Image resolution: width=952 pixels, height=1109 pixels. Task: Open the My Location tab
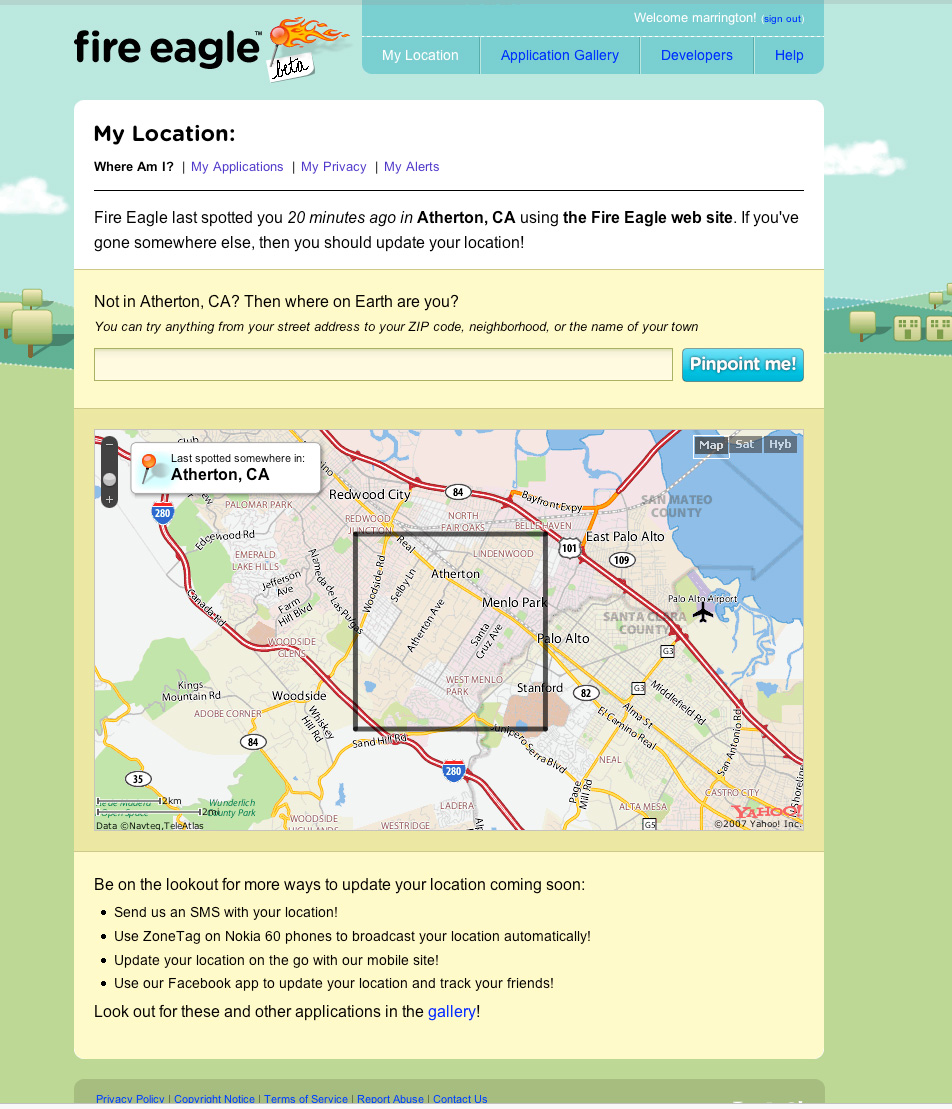point(420,55)
